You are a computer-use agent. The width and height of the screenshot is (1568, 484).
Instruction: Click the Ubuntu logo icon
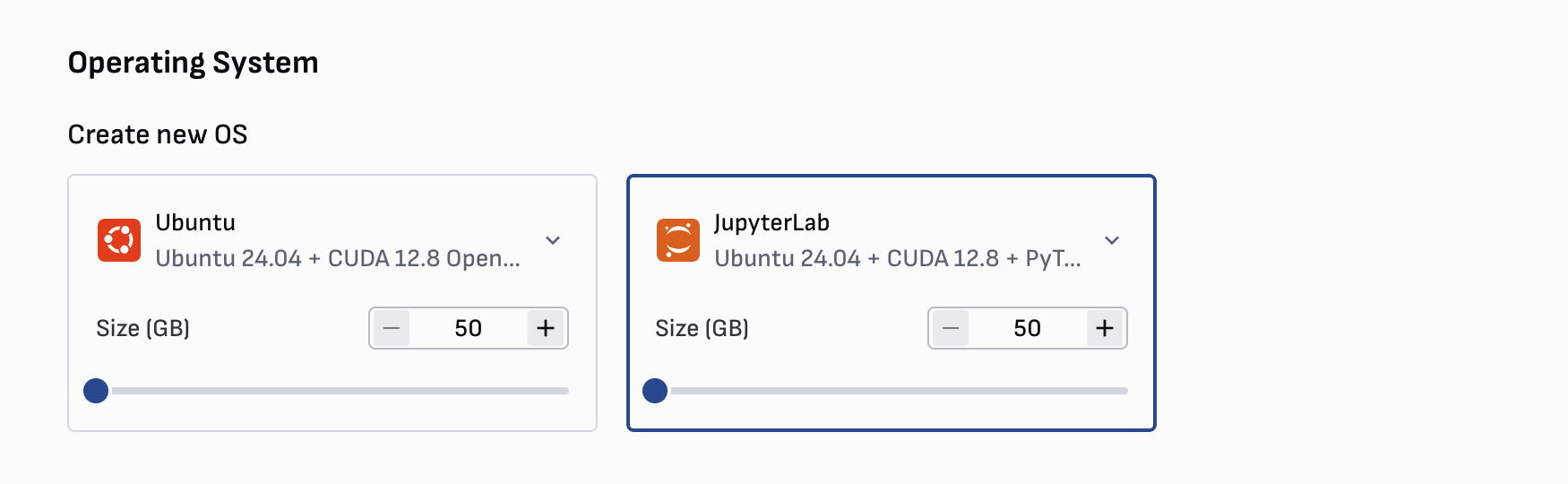pos(119,240)
